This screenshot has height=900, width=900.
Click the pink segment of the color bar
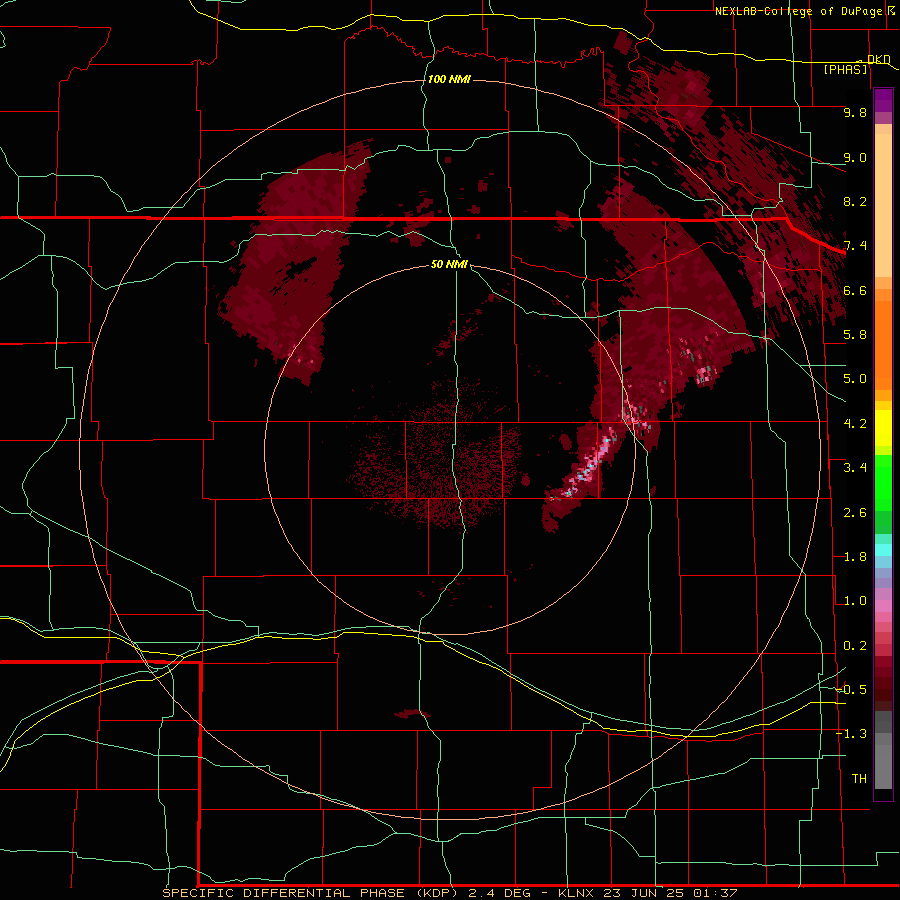(x=883, y=605)
